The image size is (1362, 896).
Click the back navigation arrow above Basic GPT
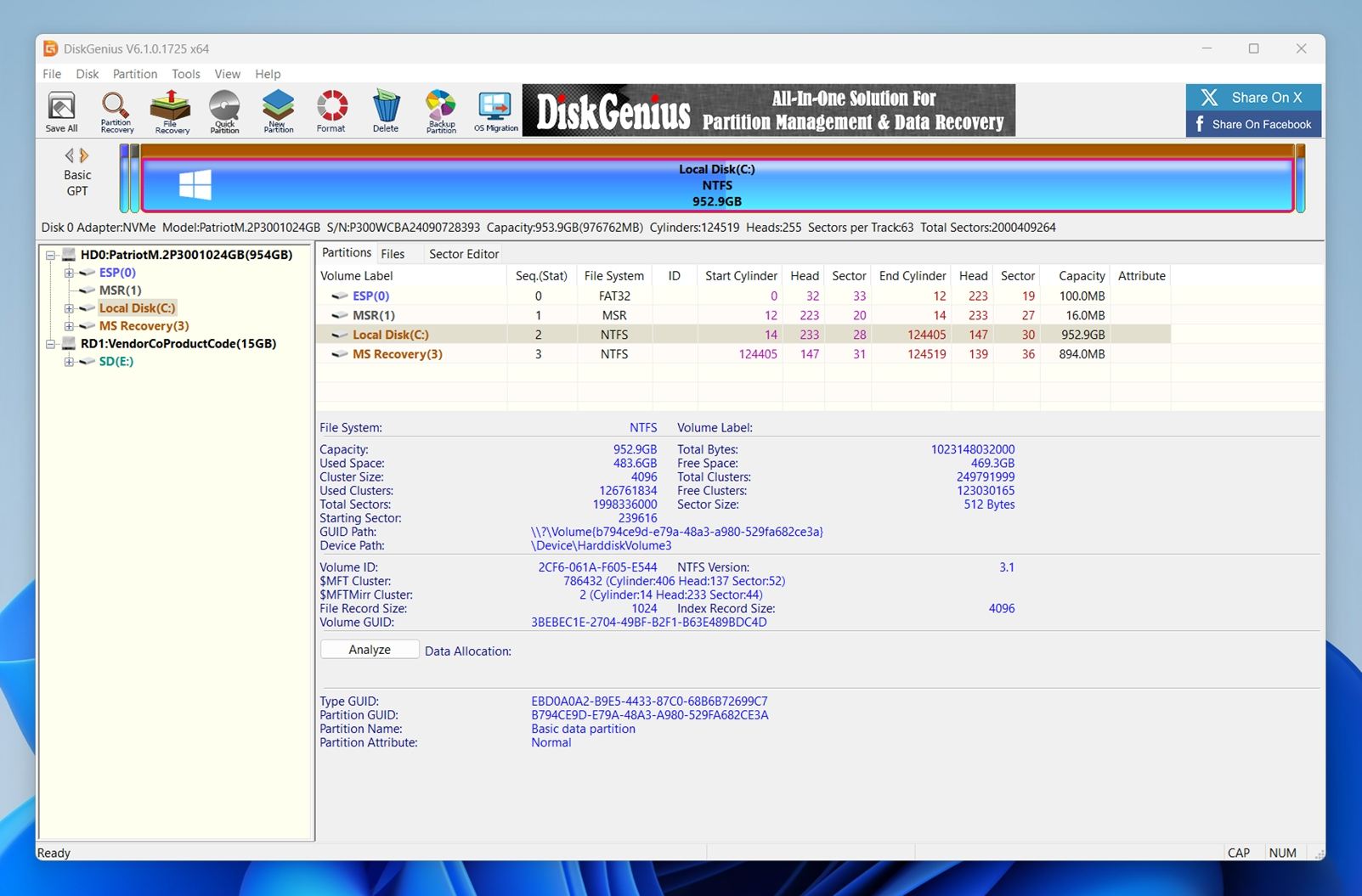point(69,155)
